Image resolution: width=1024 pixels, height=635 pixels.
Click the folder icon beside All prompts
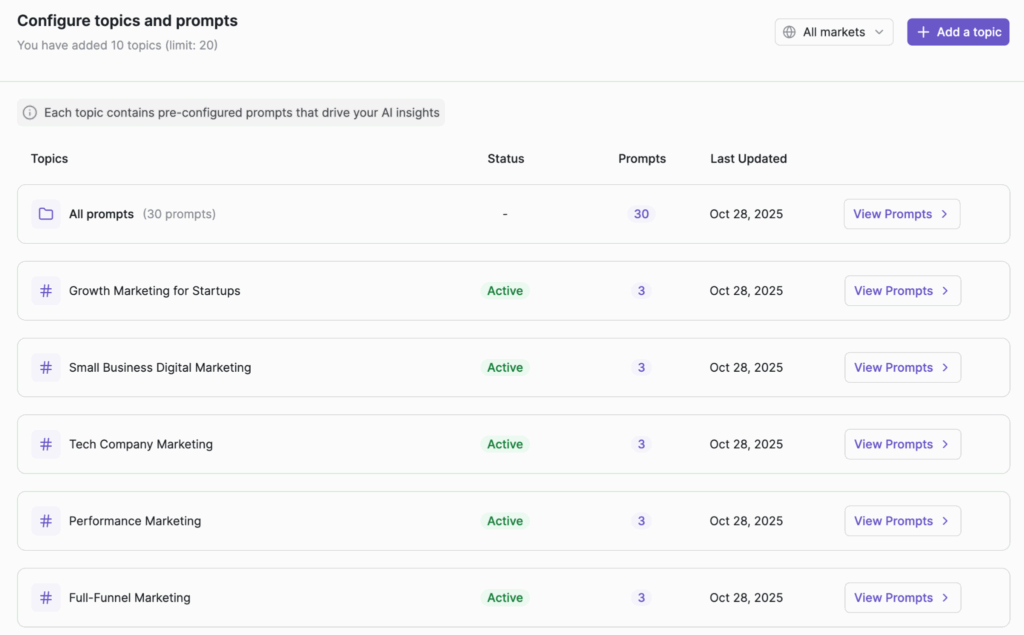click(x=45, y=214)
